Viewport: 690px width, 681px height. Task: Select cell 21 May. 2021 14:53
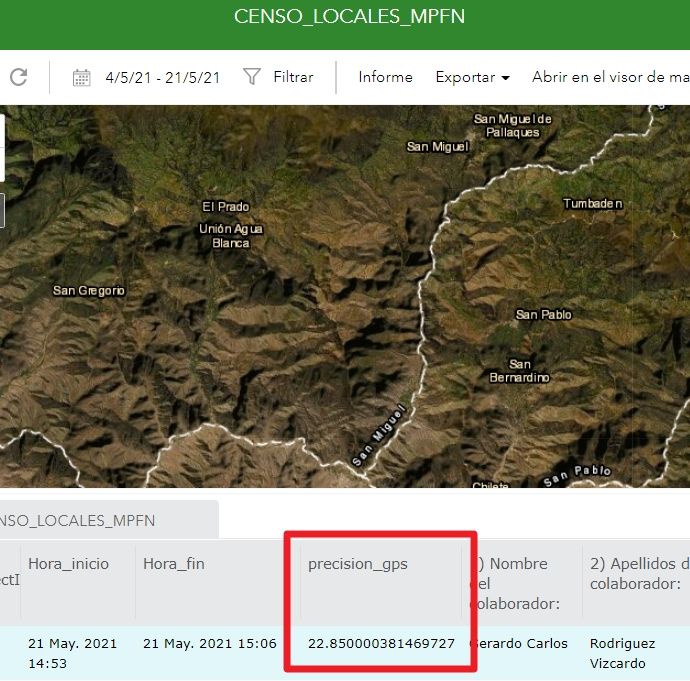click(73, 653)
